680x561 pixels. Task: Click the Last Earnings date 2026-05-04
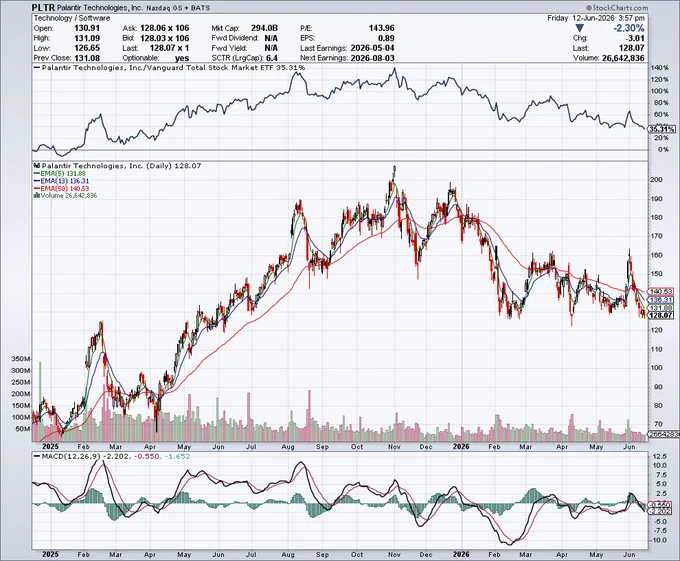point(373,48)
